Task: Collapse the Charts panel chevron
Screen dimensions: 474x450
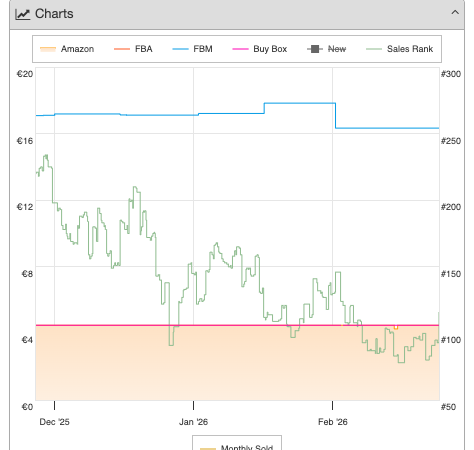Action: [455, 13]
